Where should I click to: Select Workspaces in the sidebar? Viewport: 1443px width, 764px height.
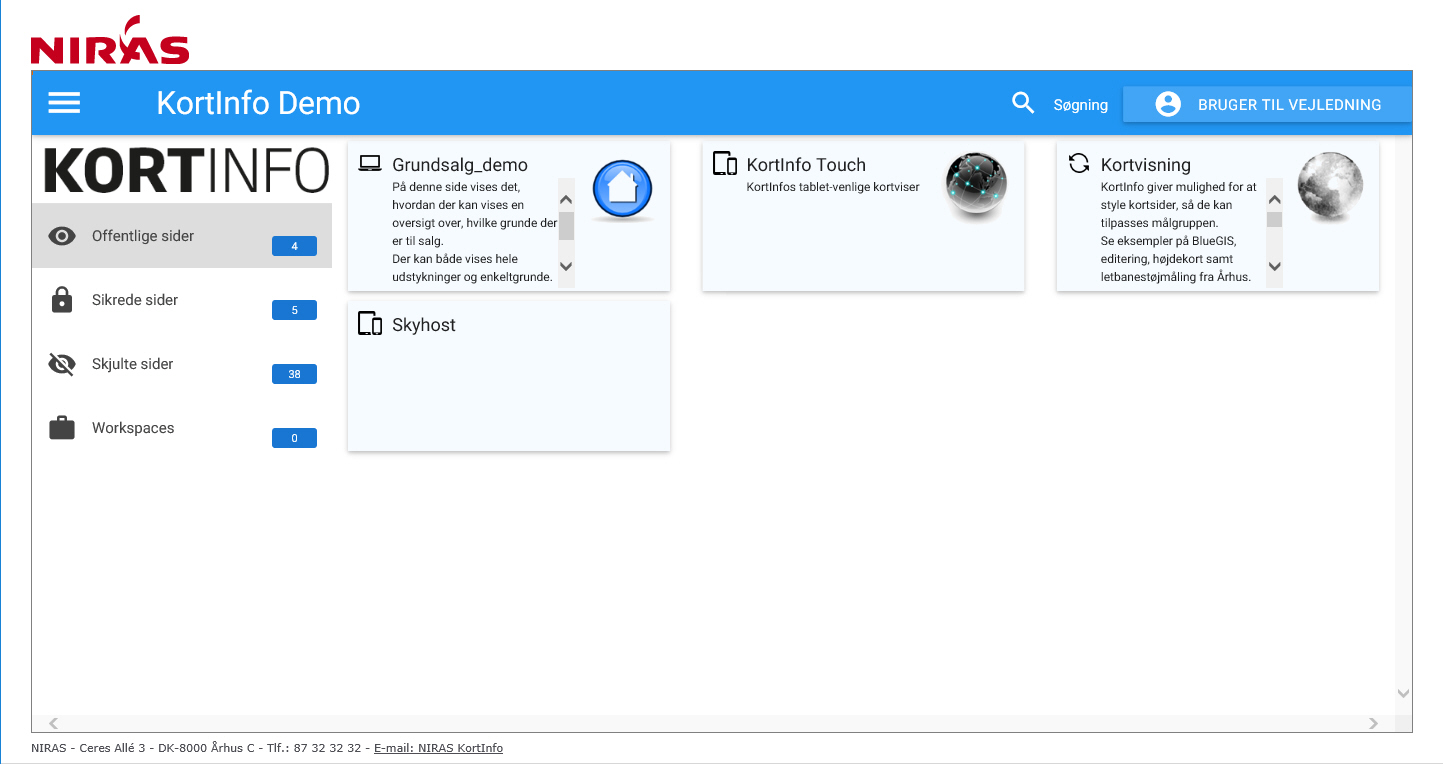click(182, 428)
